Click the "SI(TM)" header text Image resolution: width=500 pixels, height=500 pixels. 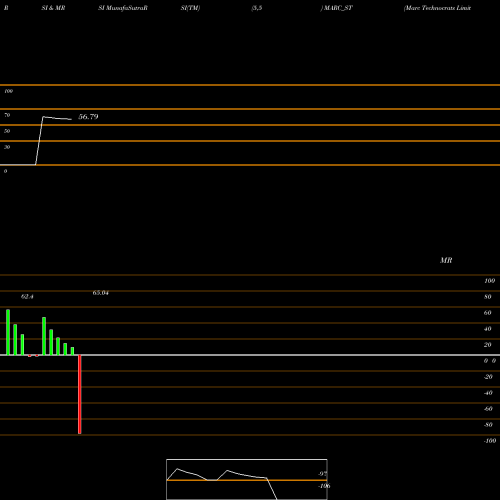click(190, 8)
